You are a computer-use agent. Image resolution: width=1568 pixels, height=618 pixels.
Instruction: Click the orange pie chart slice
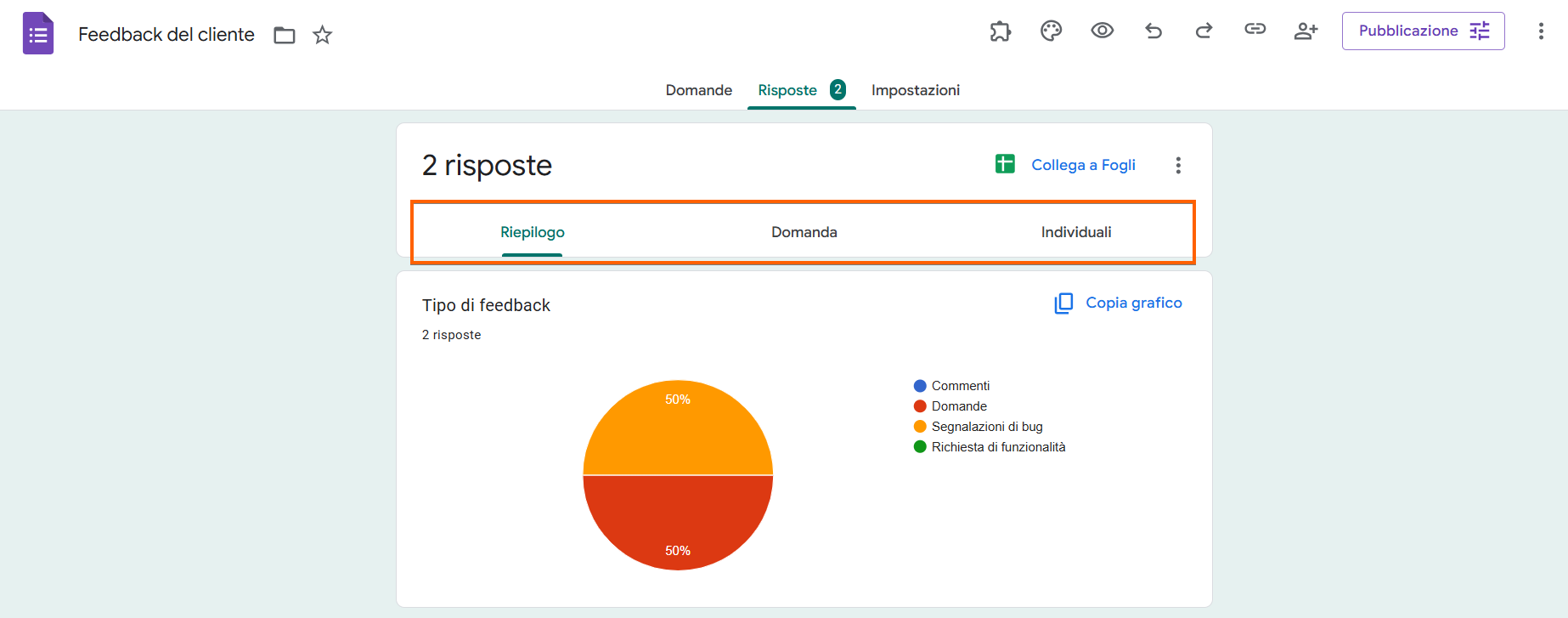tap(678, 428)
